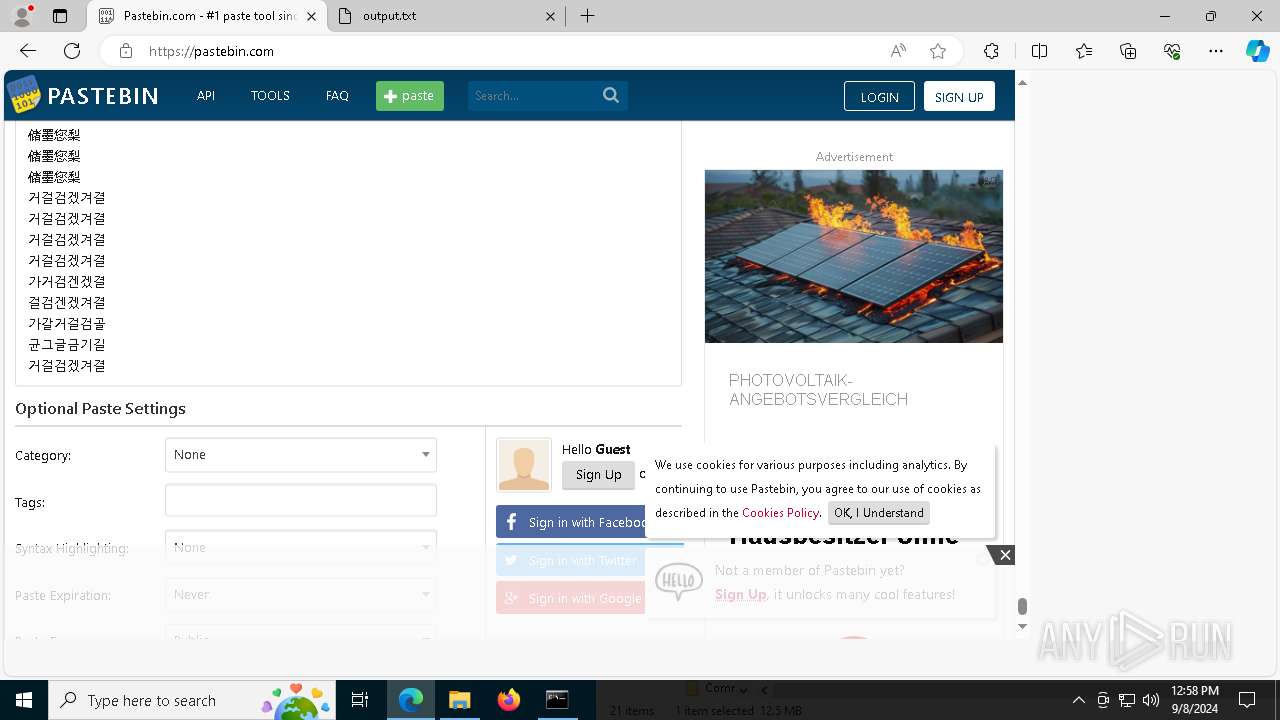This screenshot has width=1280, height=720.
Task: Open Browser essentials heart icon
Action: pos(1172,51)
